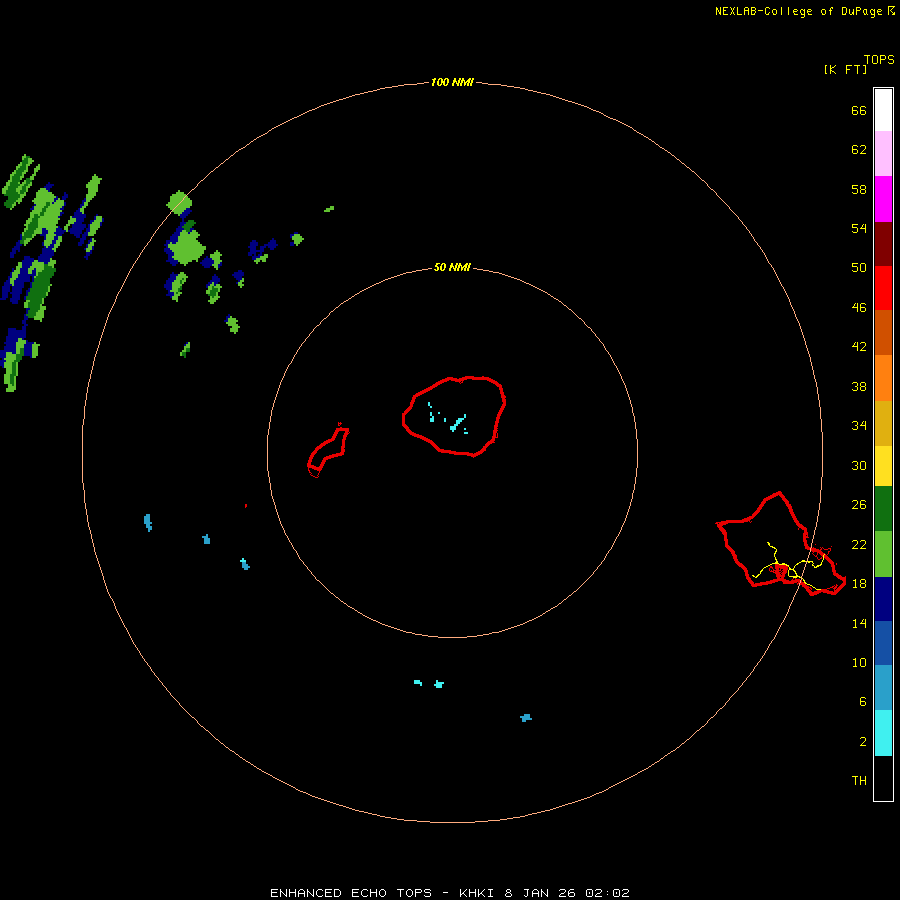The image size is (900, 900).
Task: Select the light green 22 kft legend swatch
Action: [883, 554]
